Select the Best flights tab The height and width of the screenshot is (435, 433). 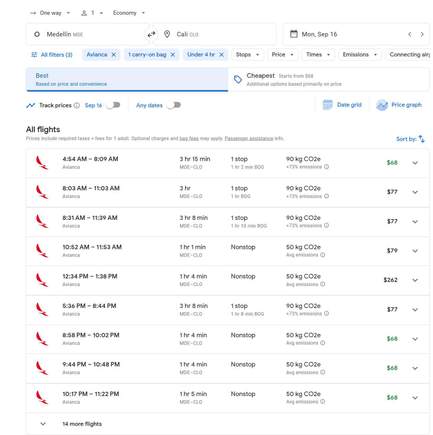click(127, 79)
